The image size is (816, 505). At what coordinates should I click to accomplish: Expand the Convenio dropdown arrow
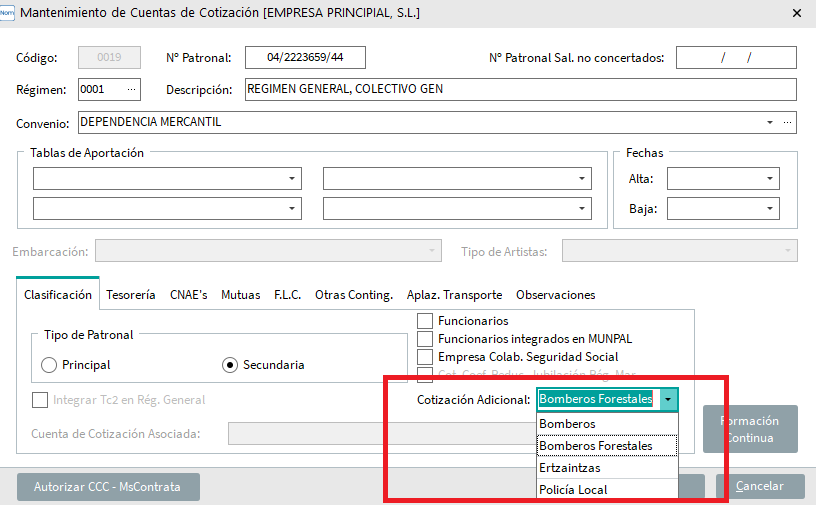tap(770, 123)
